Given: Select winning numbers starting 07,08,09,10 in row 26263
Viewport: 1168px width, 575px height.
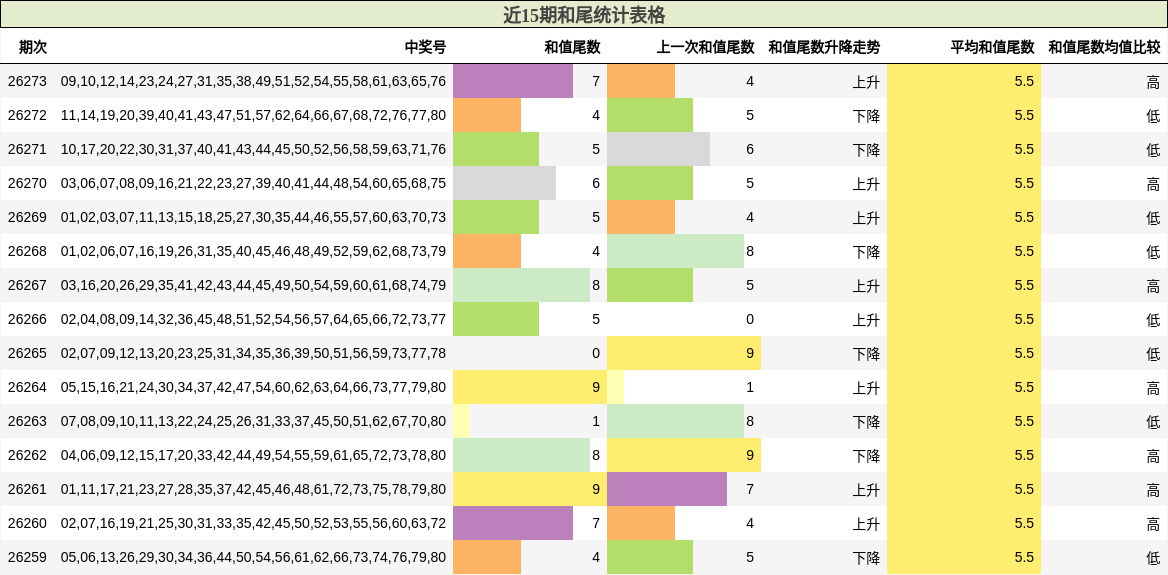Looking at the screenshot, I should click(x=253, y=422).
